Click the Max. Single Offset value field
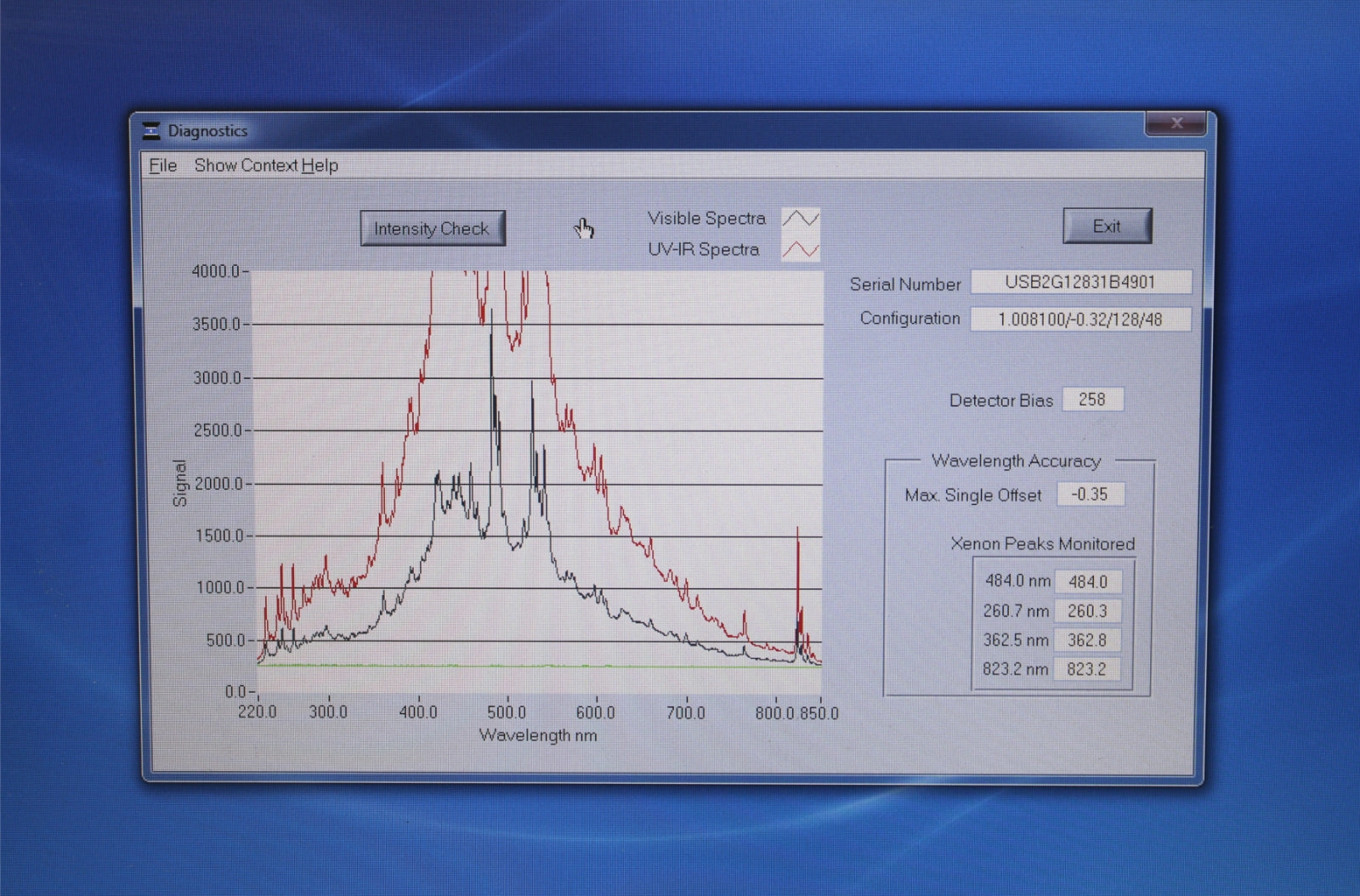The width and height of the screenshot is (1360, 896). pos(1090,495)
